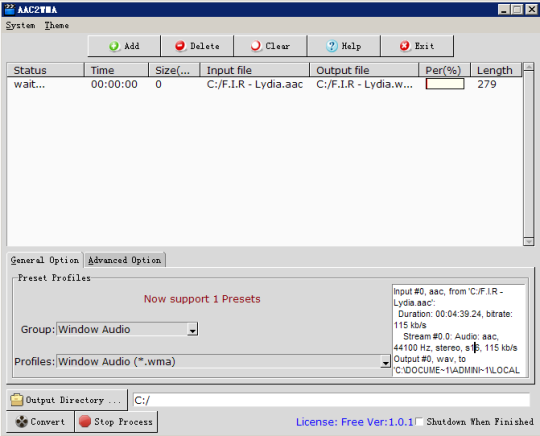Click the progress bar in Per(%) column
The height and width of the screenshot is (436, 540).
coord(445,84)
